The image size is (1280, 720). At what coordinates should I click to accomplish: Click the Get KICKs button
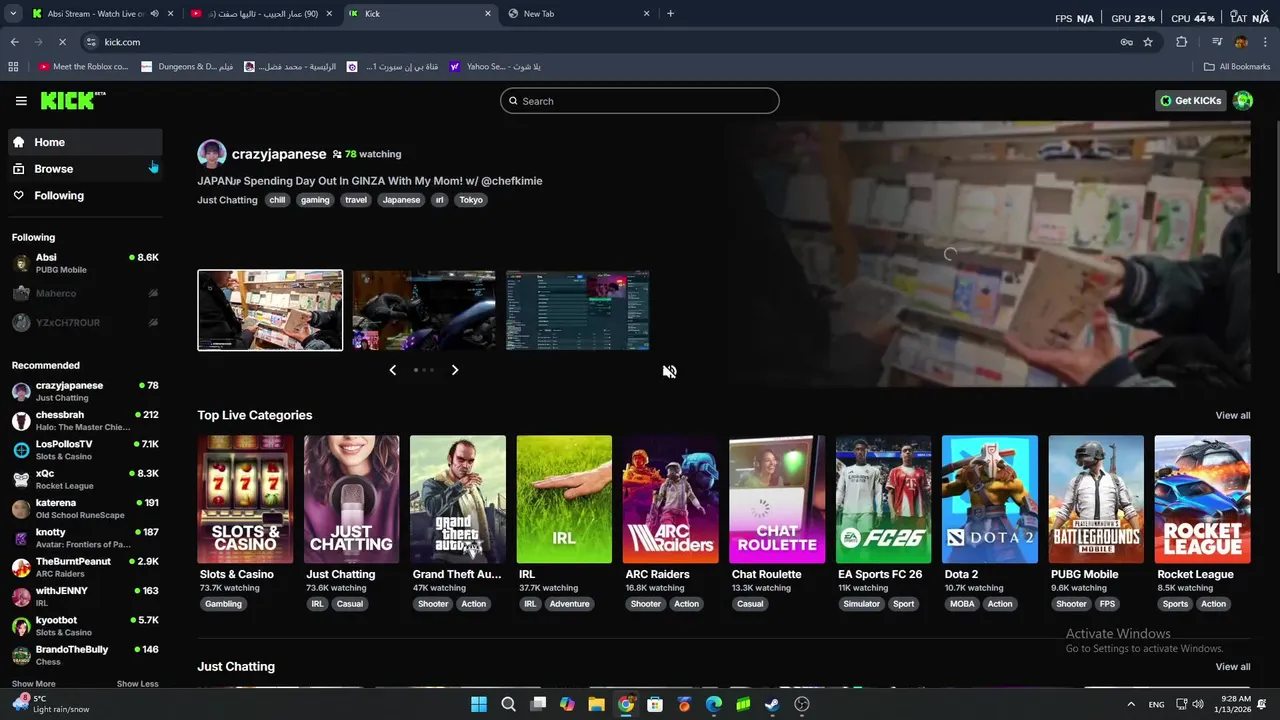pyautogui.click(x=1190, y=101)
